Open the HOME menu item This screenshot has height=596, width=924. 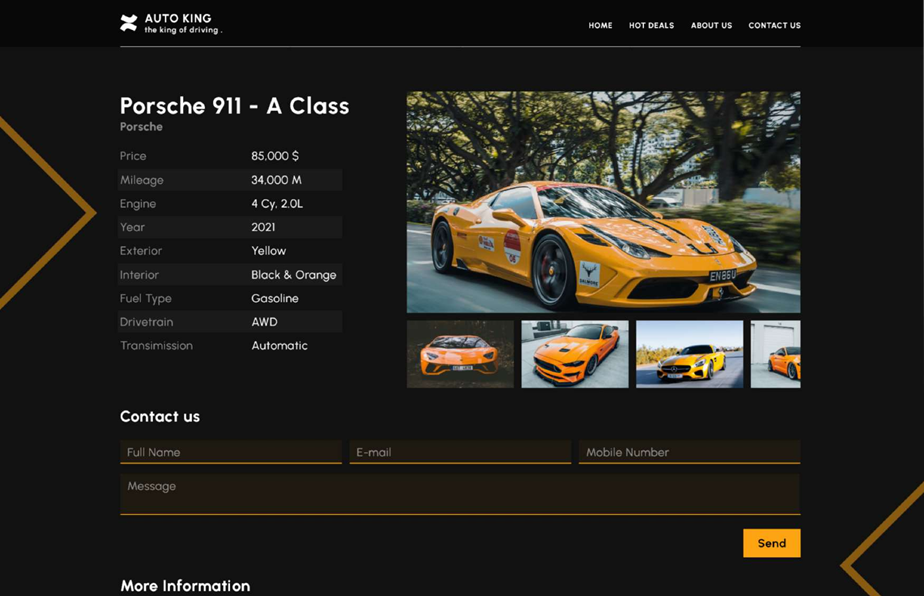(x=600, y=25)
